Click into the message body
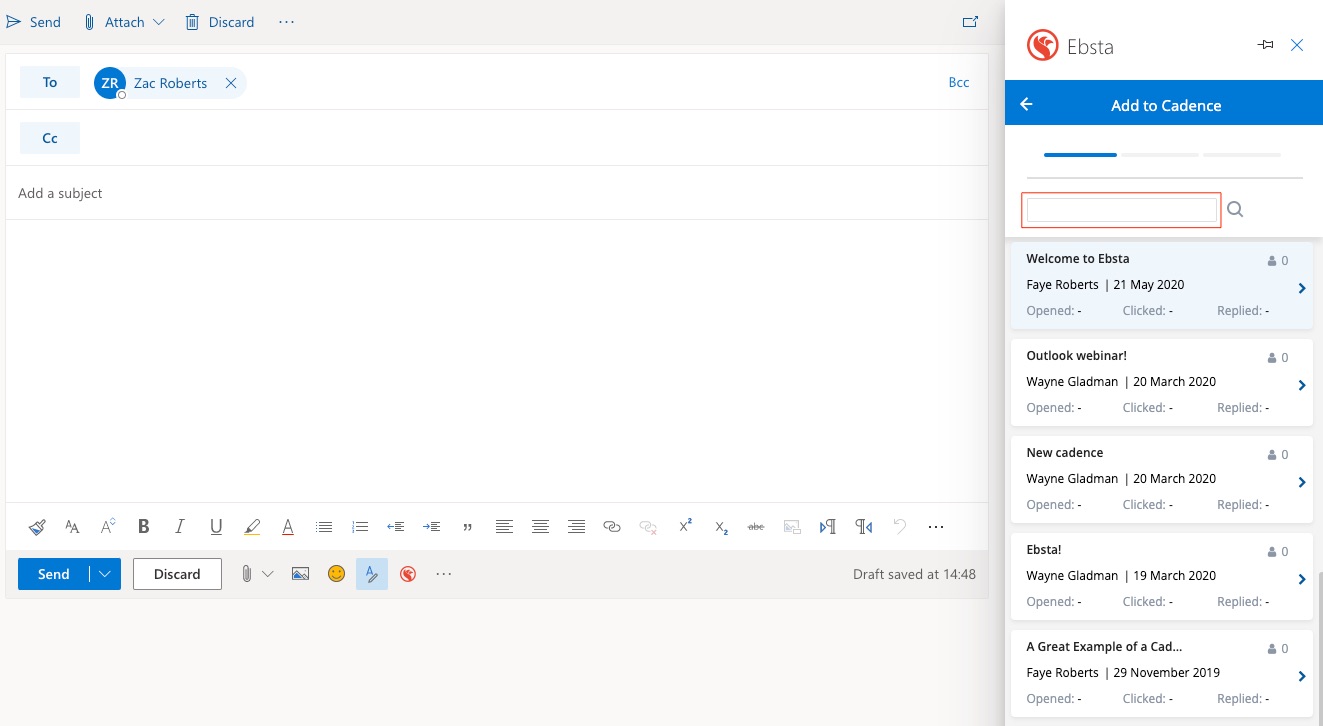 [x=496, y=360]
